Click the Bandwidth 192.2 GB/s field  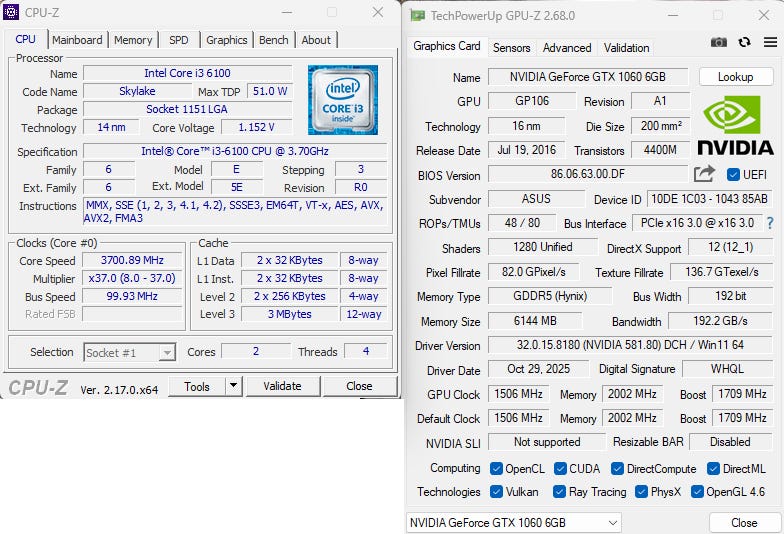click(x=720, y=321)
